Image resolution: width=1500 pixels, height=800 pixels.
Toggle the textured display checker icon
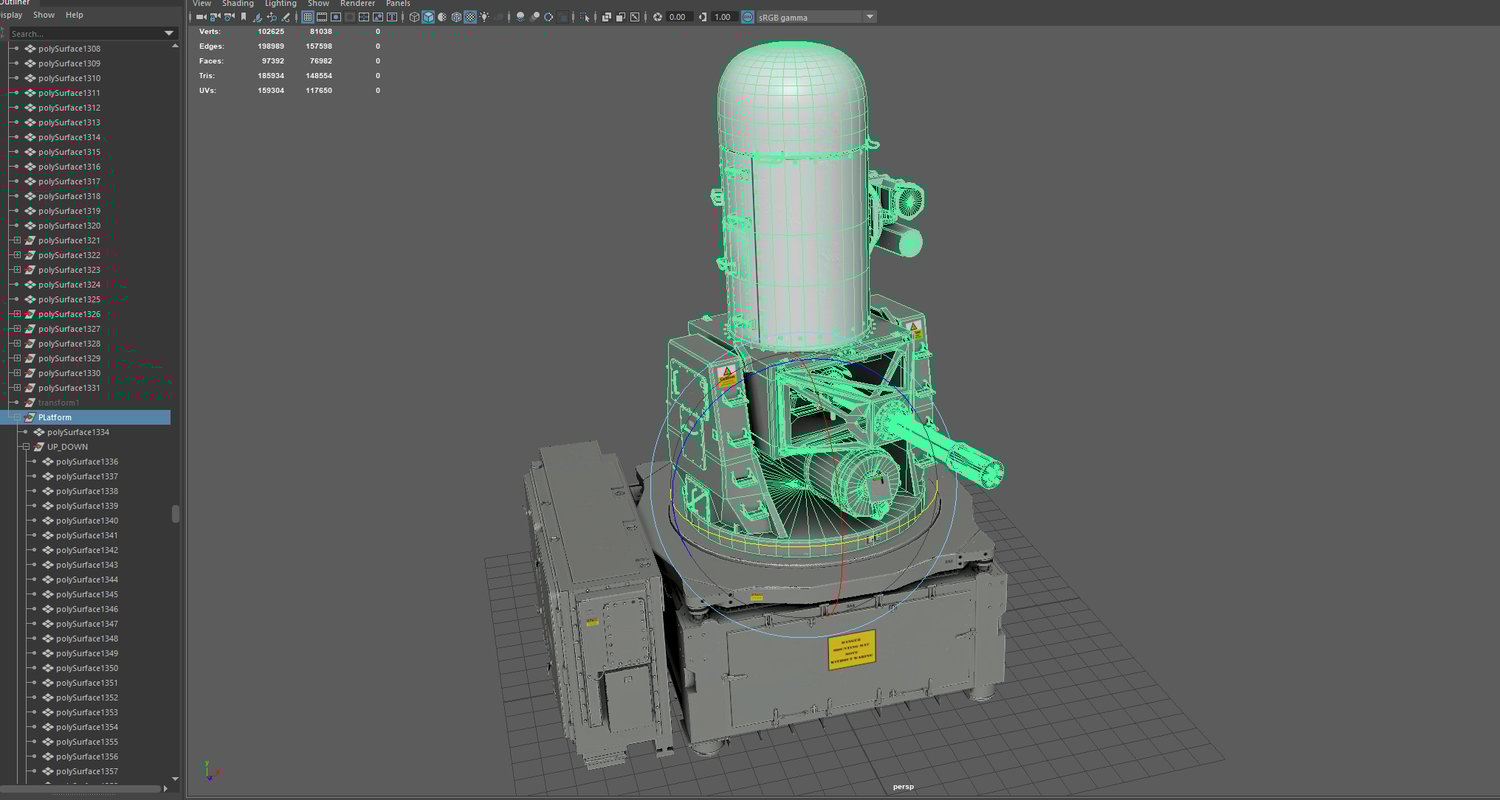click(470, 17)
